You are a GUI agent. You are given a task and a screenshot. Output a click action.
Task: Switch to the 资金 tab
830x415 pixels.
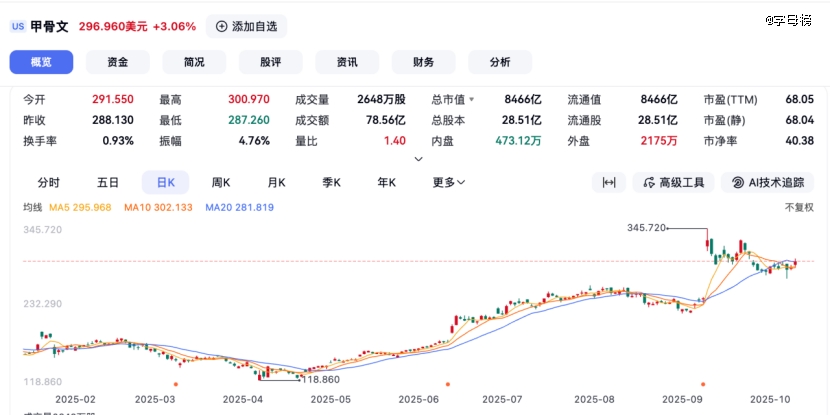(117, 62)
